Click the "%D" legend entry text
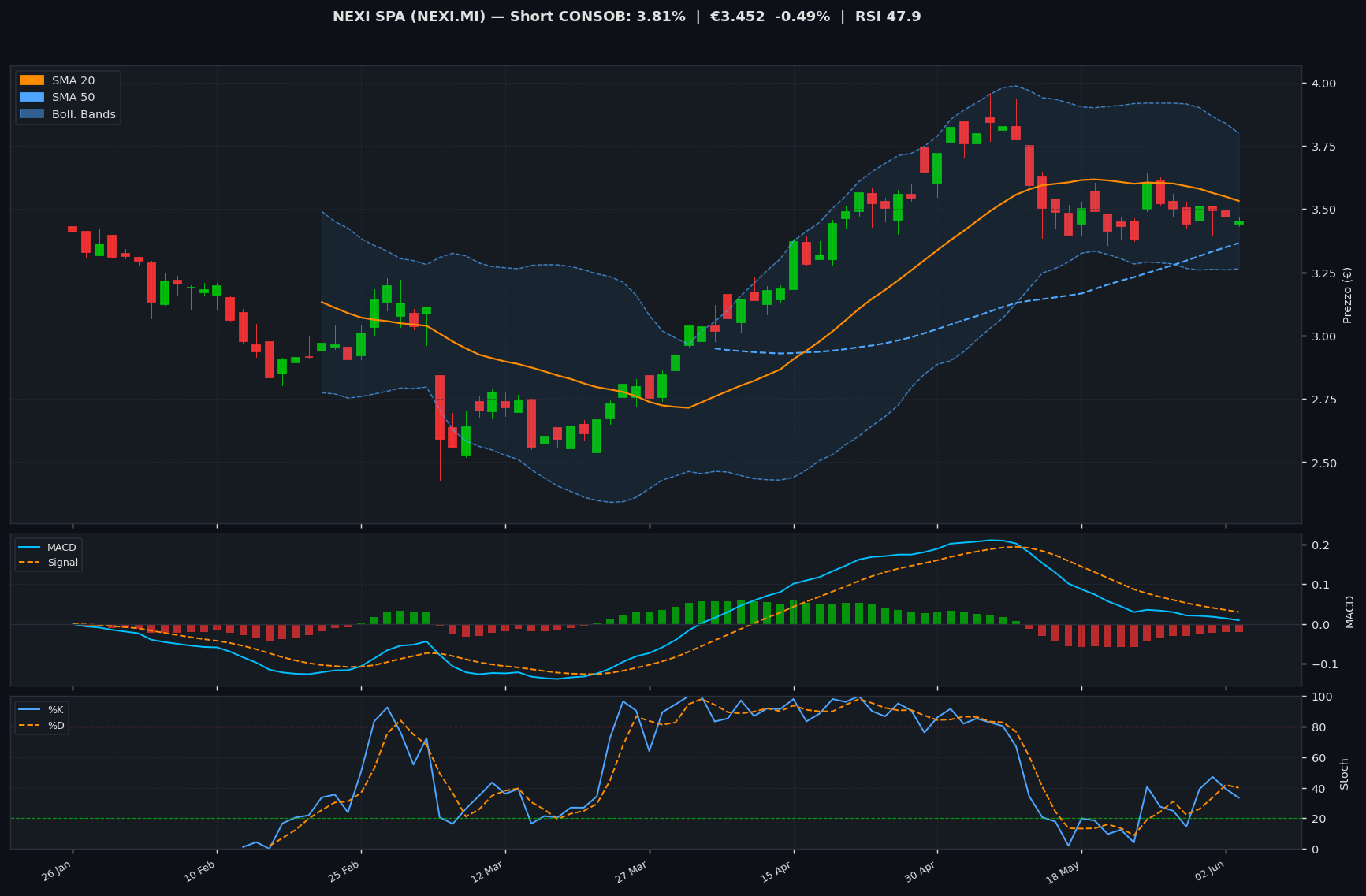This screenshot has height=896, width=1366. tap(56, 725)
